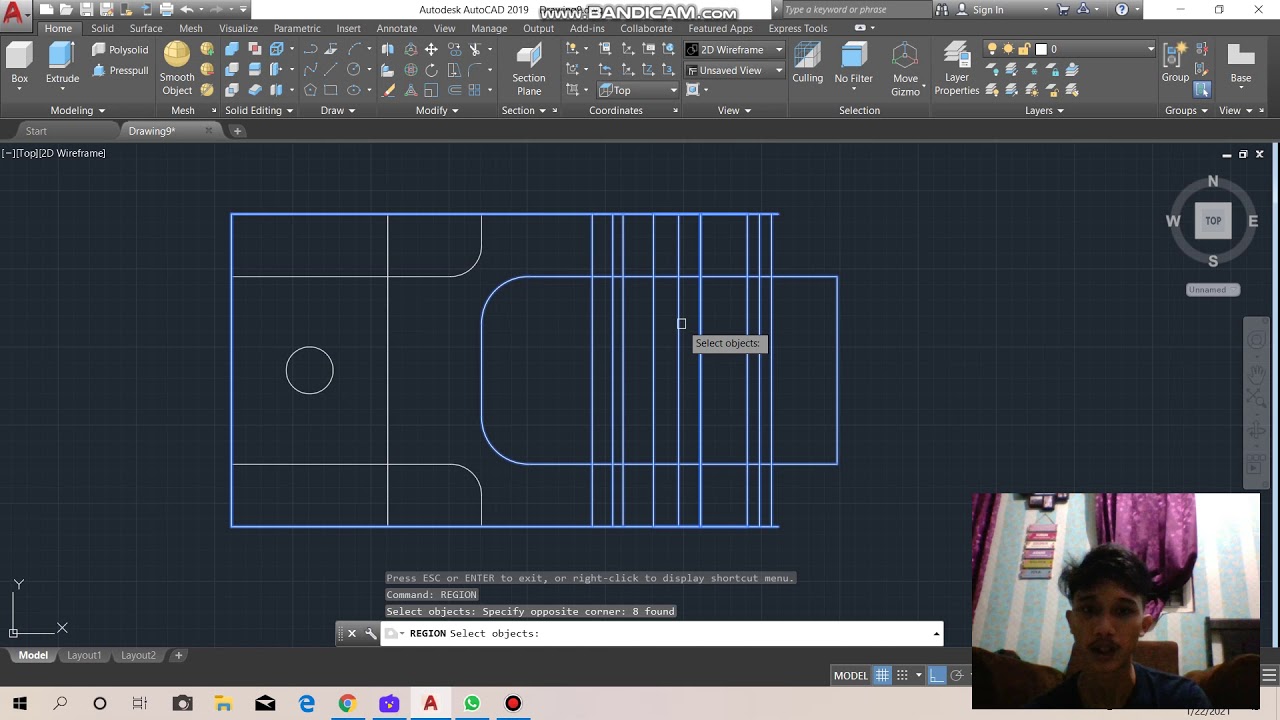1280x720 pixels.
Task: Click the Windows Start button
Action: (x=19, y=703)
